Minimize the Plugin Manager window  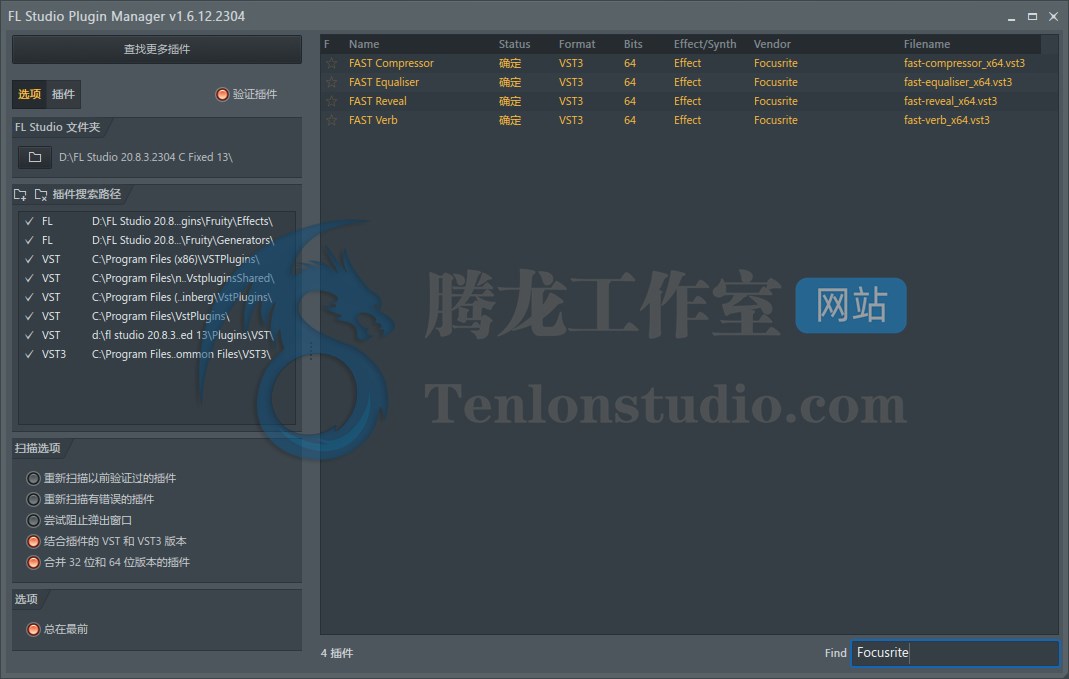click(x=1011, y=17)
